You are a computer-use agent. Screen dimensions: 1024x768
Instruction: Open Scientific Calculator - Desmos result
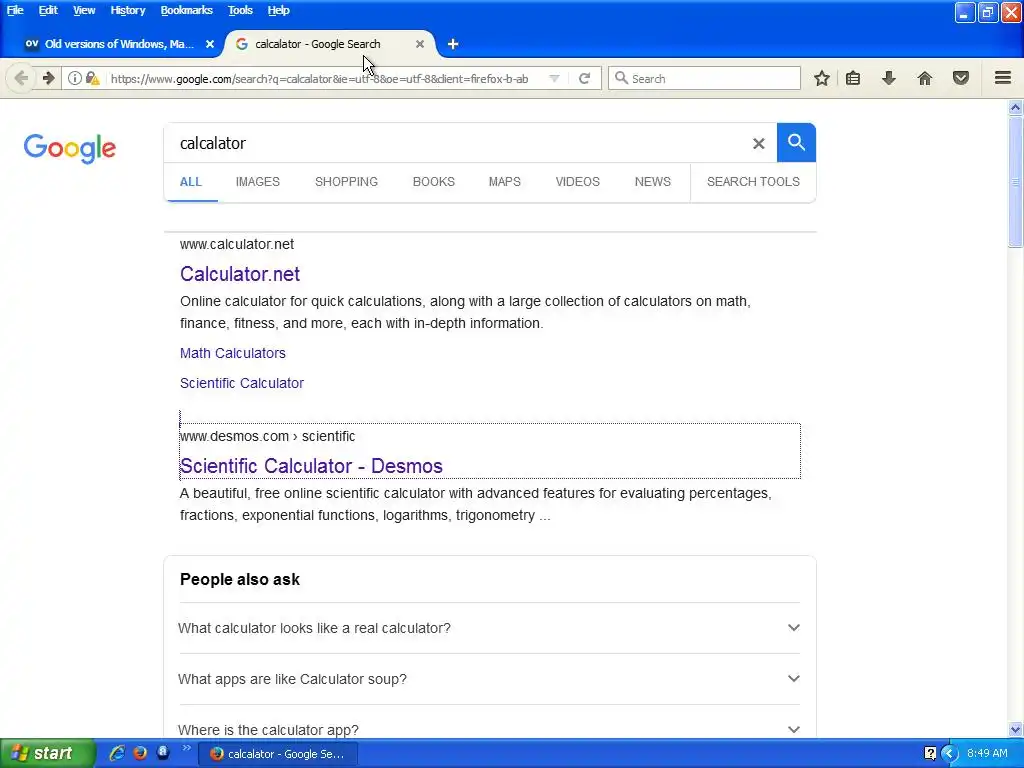click(311, 466)
